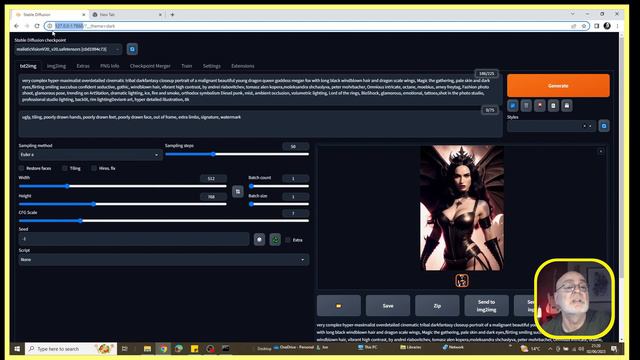The image size is (640, 360).
Task: Bookmark this page with the star icon
Action: (584, 26)
